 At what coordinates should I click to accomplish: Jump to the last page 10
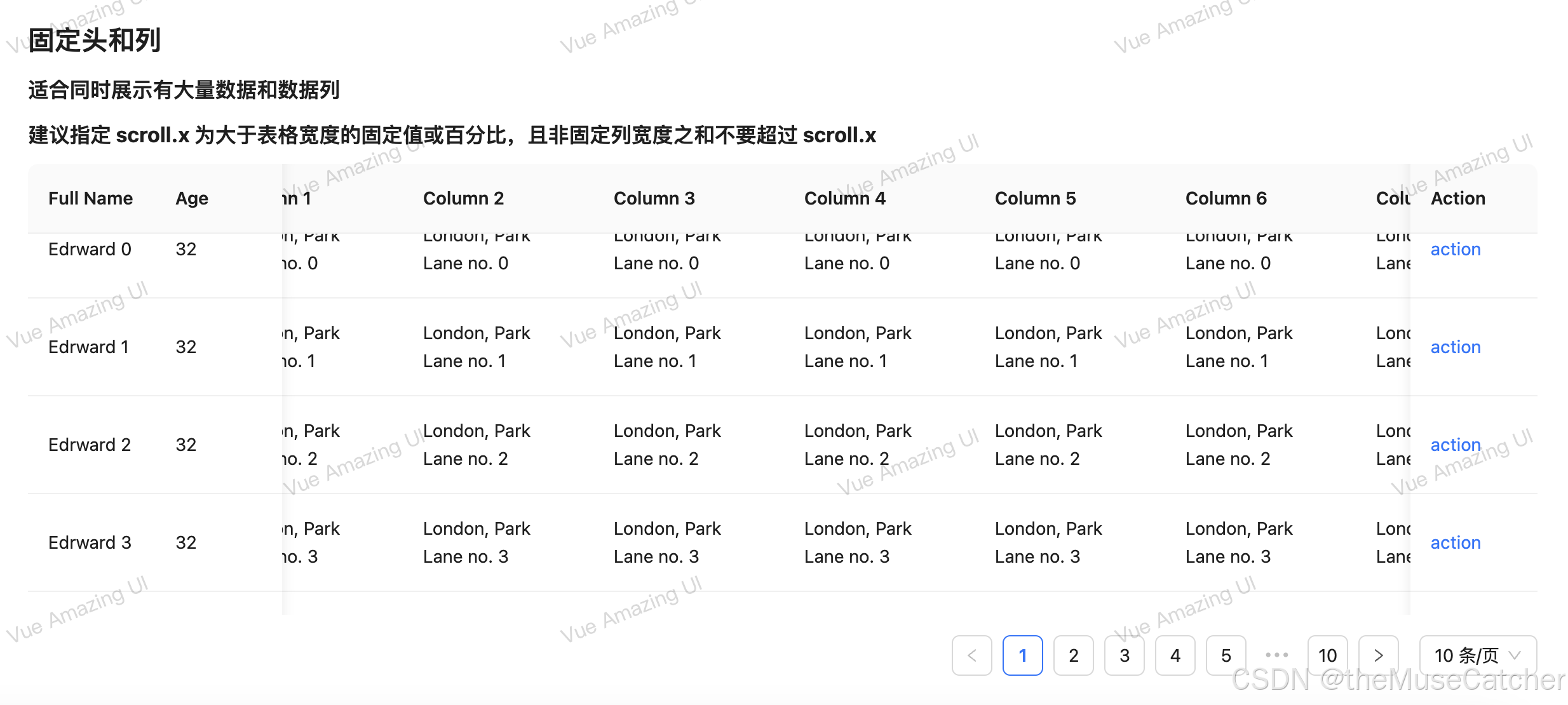pos(1328,655)
